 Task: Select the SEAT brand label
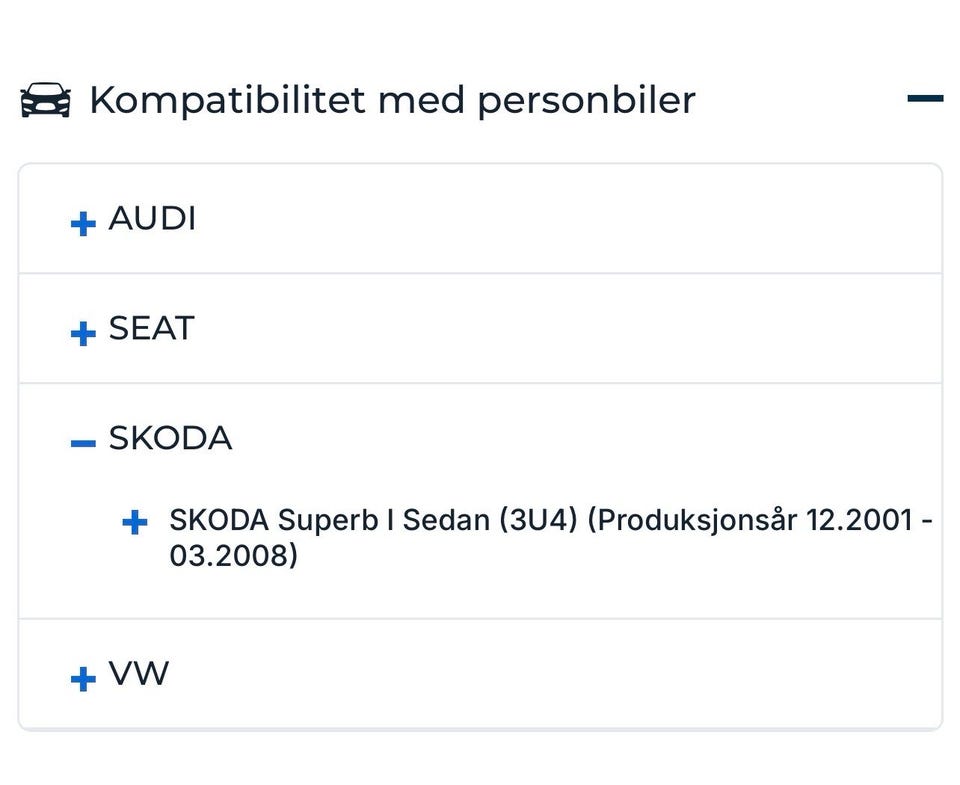coord(151,329)
